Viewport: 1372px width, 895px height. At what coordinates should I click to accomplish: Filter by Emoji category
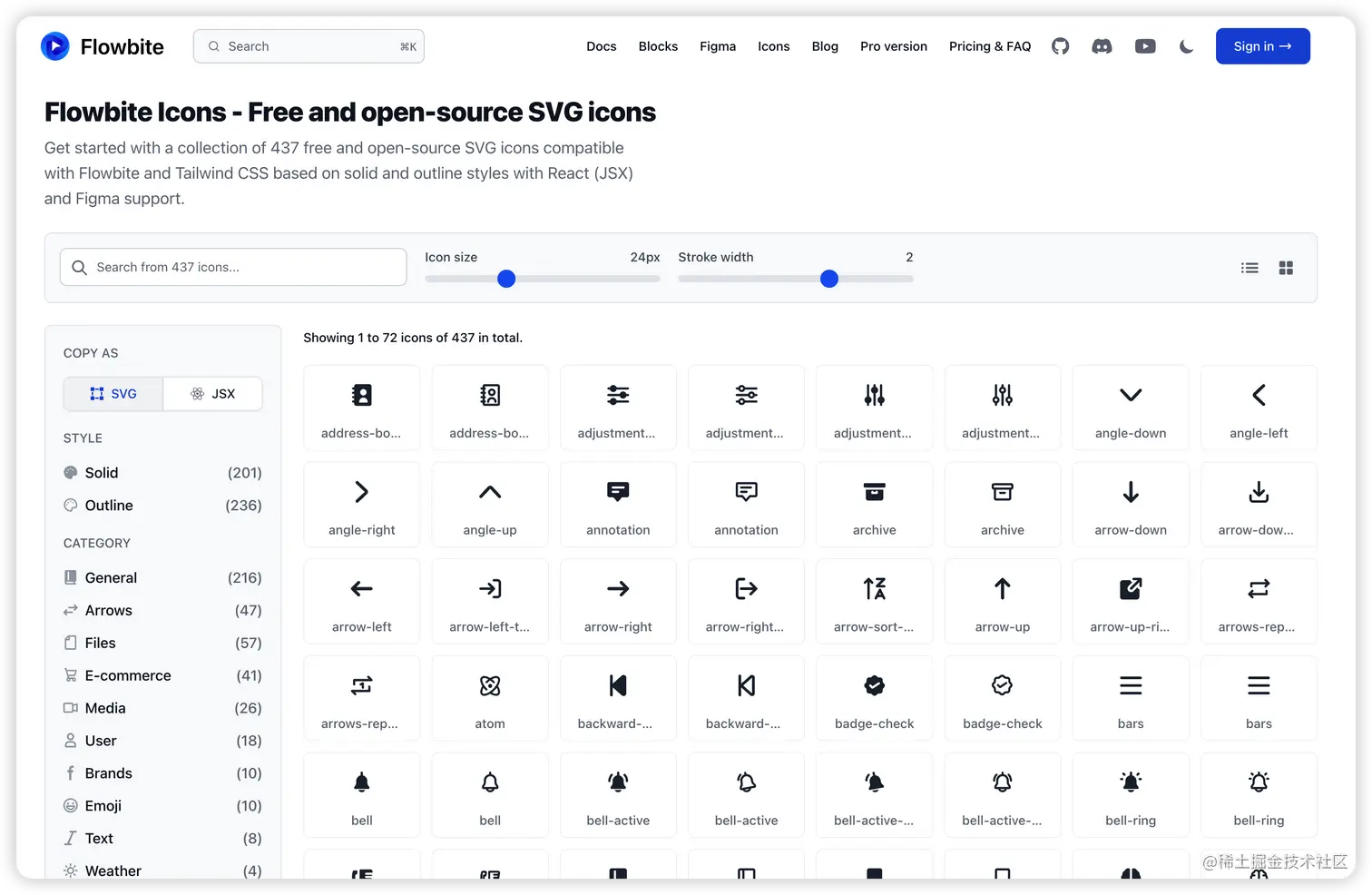pos(162,806)
